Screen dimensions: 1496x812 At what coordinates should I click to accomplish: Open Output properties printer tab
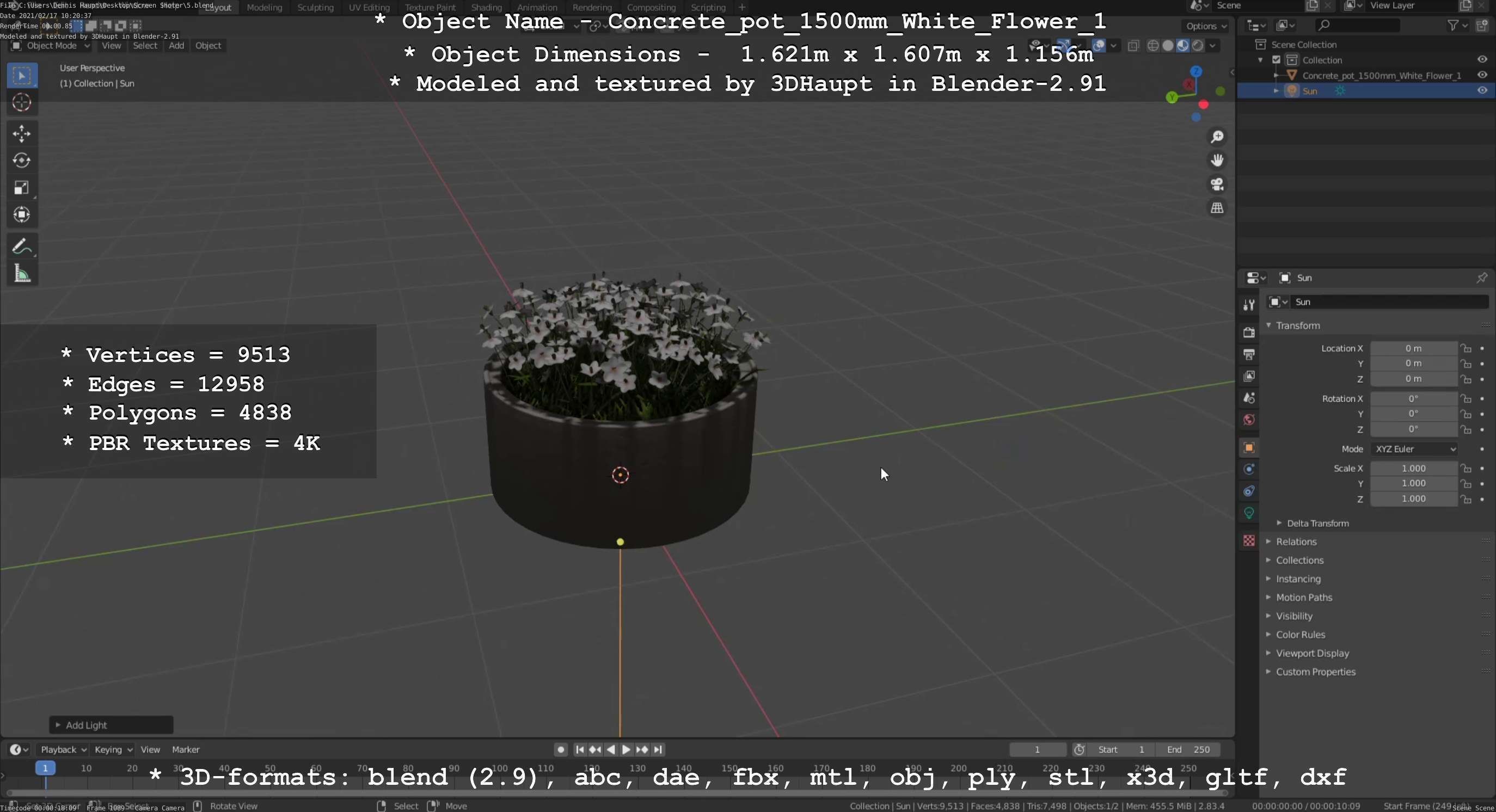pyautogui.click(x=1249, y=354)
